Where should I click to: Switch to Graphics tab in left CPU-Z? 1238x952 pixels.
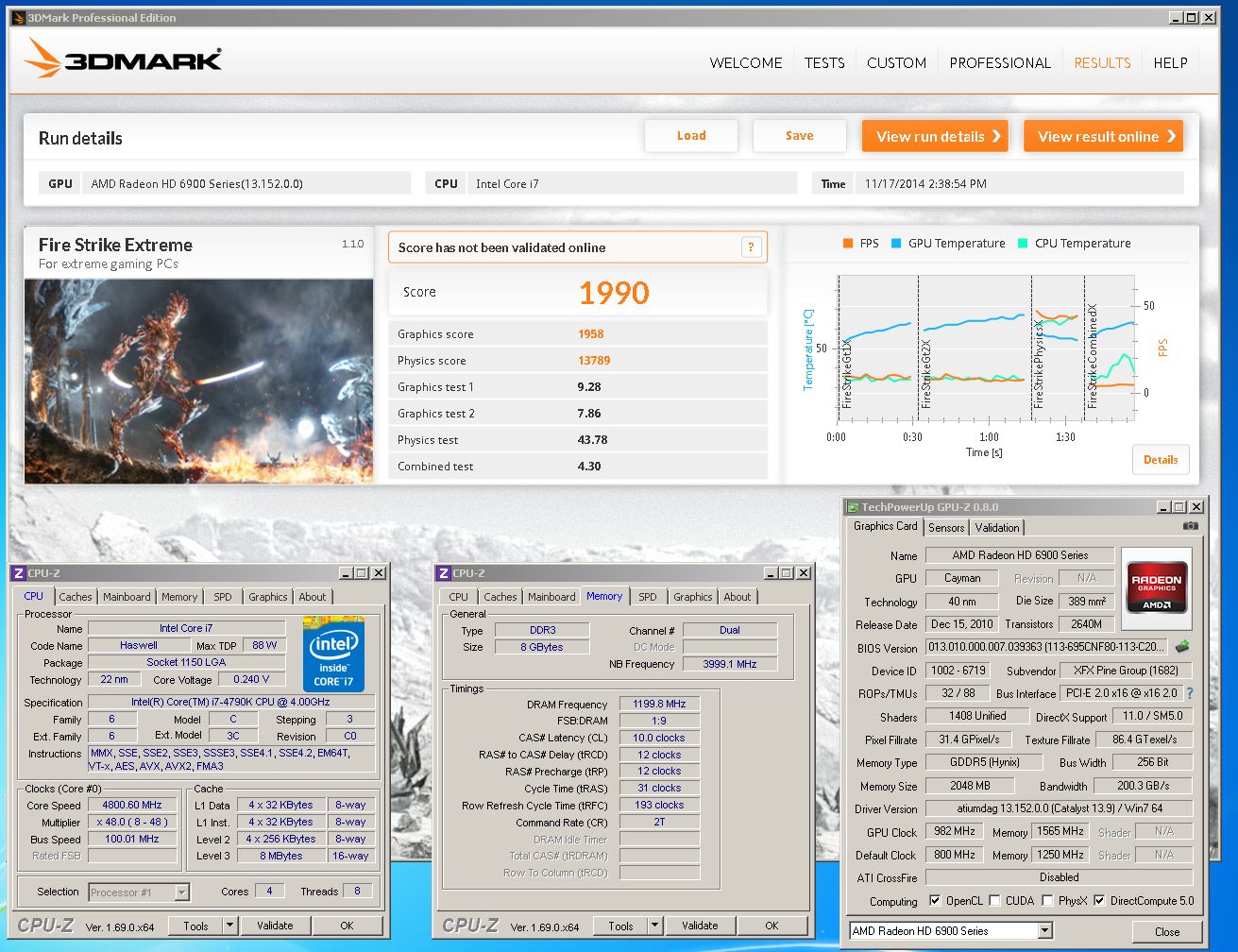pos(268,597)
